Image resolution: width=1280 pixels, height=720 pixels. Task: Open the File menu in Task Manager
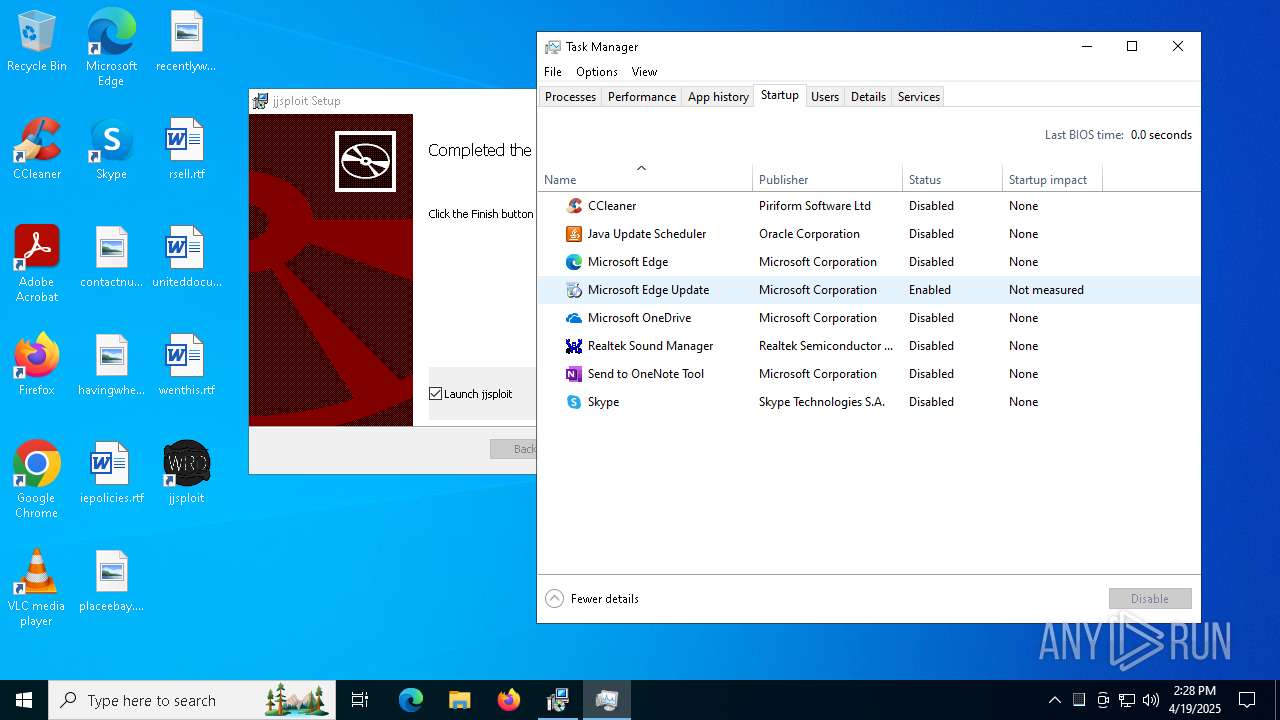pos(553,72)
